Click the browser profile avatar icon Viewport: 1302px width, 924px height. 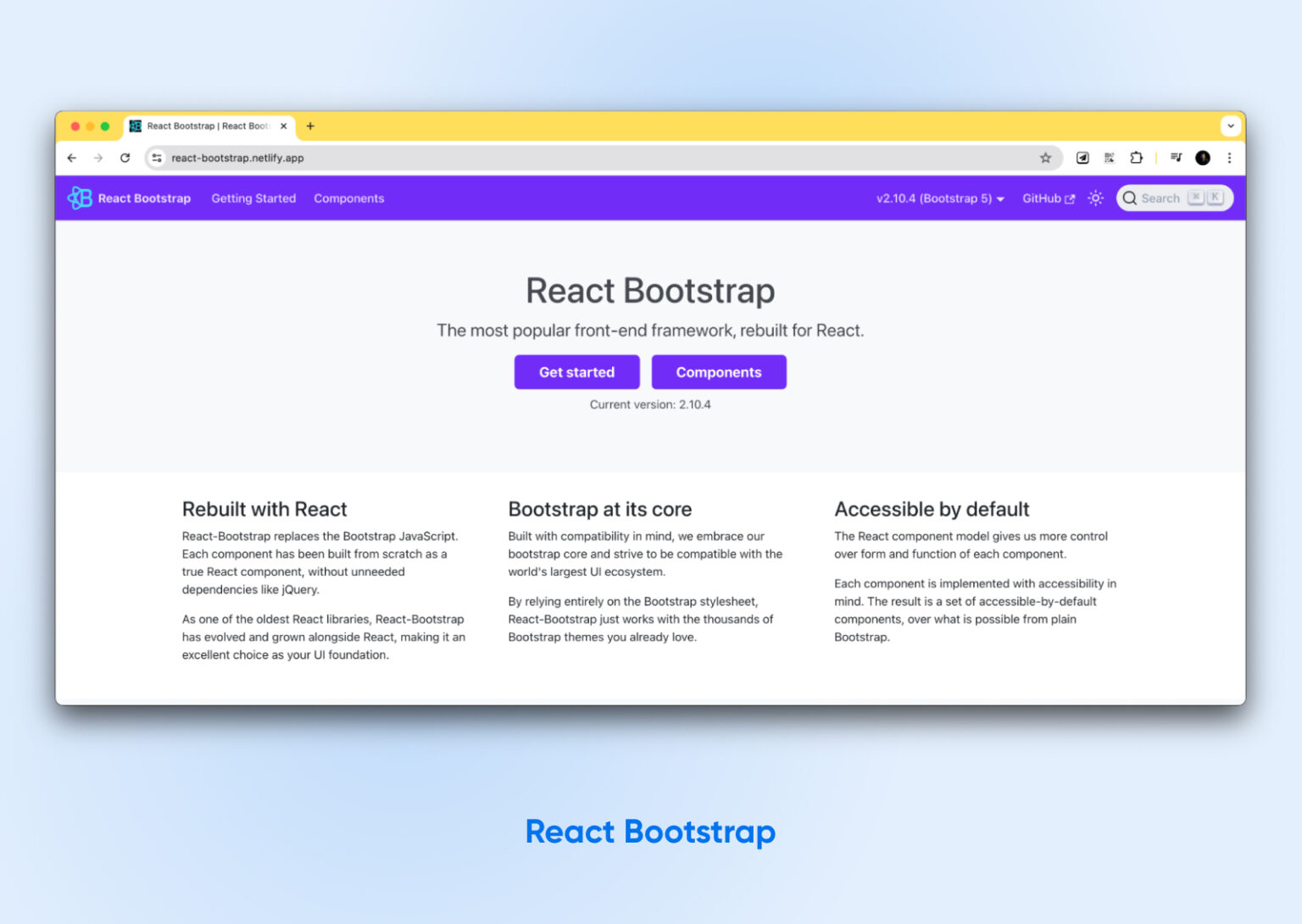click(x=1203, y=158)
